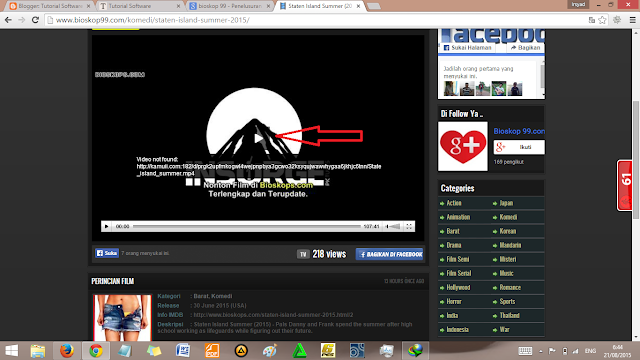Viewport: 640px width, 360px height.
Task: Open the Mandarin category
Action: pos(510,245)
